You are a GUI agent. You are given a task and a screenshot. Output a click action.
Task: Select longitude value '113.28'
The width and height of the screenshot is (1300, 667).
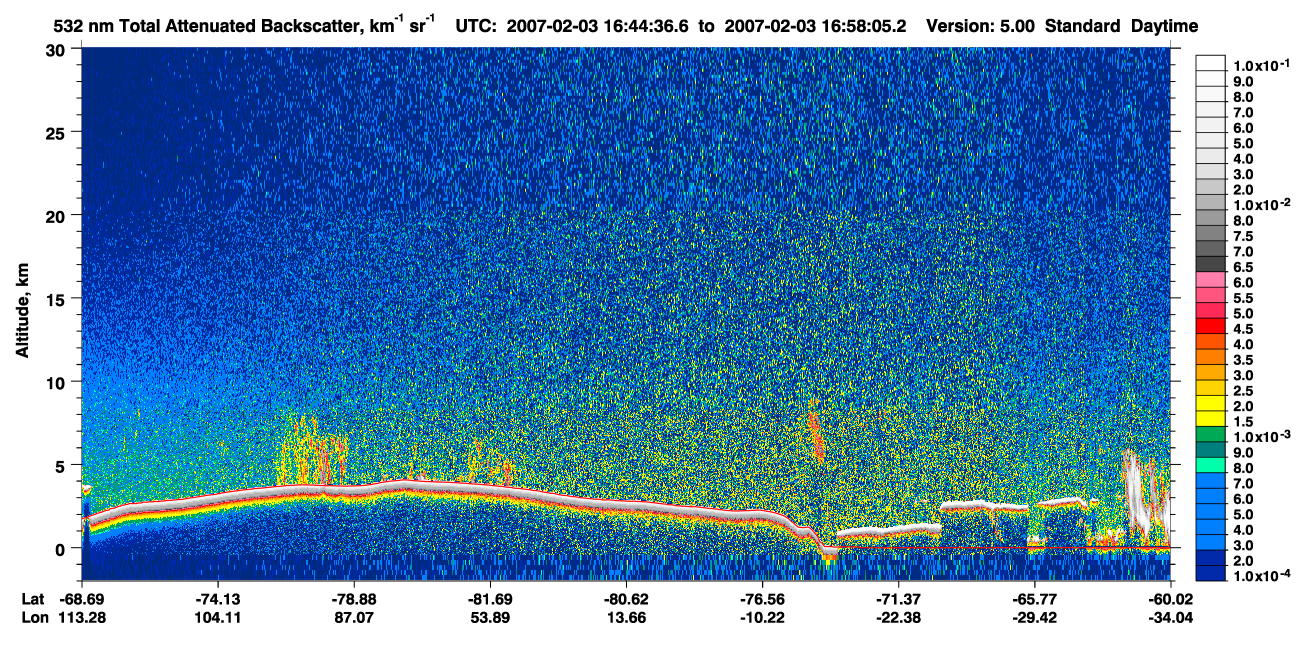pos(83,617)
